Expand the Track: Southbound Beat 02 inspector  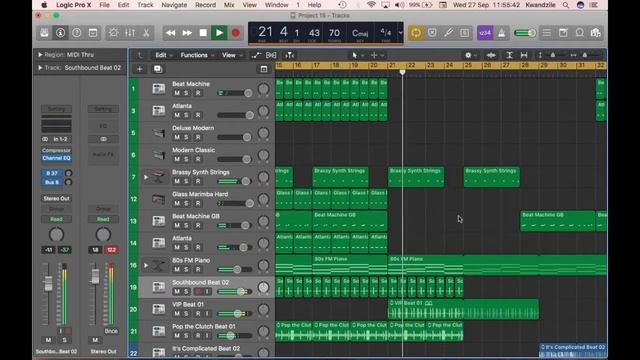pos(40,68)
